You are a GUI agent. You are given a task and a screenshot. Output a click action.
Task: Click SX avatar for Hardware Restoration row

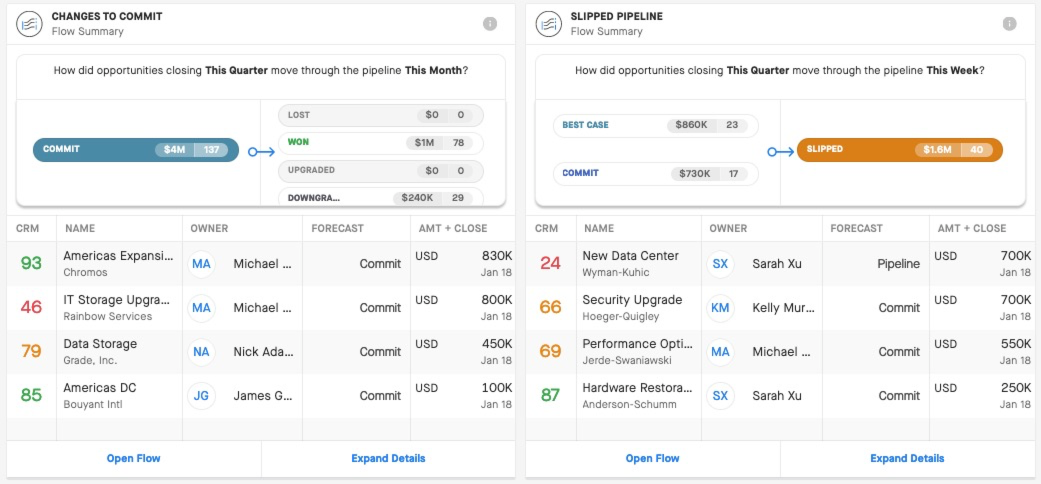720,396
